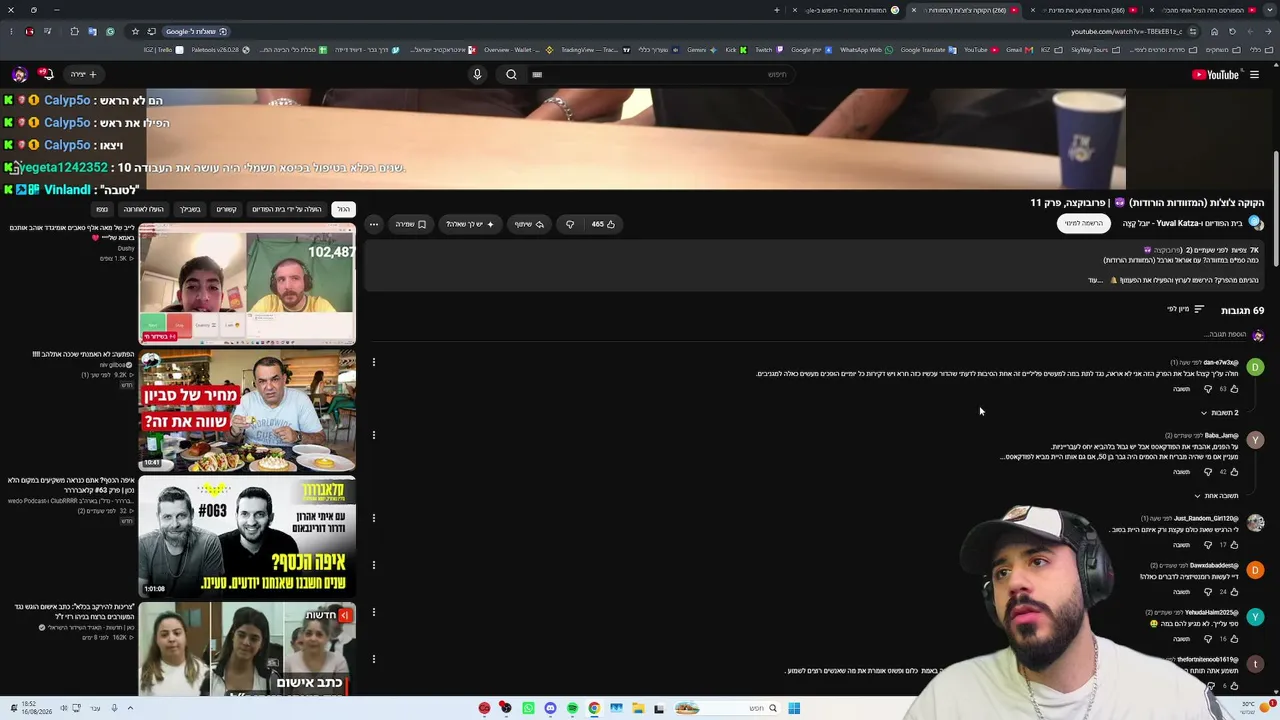The image size is (1280, 720).
Task: Open the on-screen keyboard icon in the search box
Action: pos(537,74)
